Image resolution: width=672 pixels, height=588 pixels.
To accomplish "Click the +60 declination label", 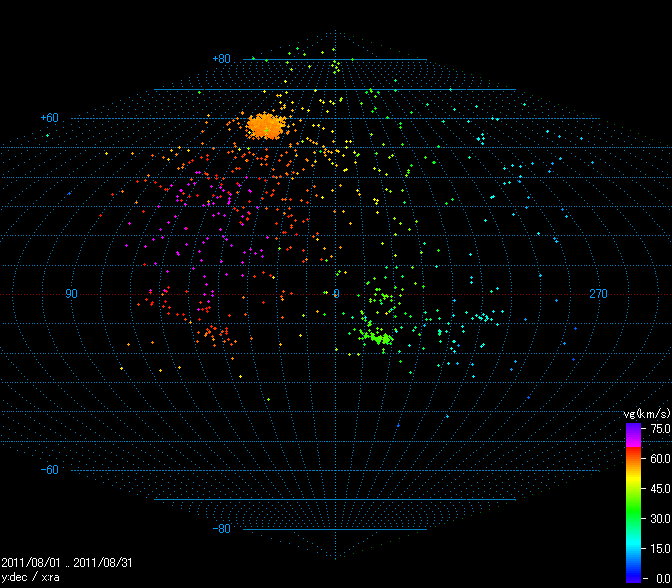I will pyautogui.click(x=49, y=118).
